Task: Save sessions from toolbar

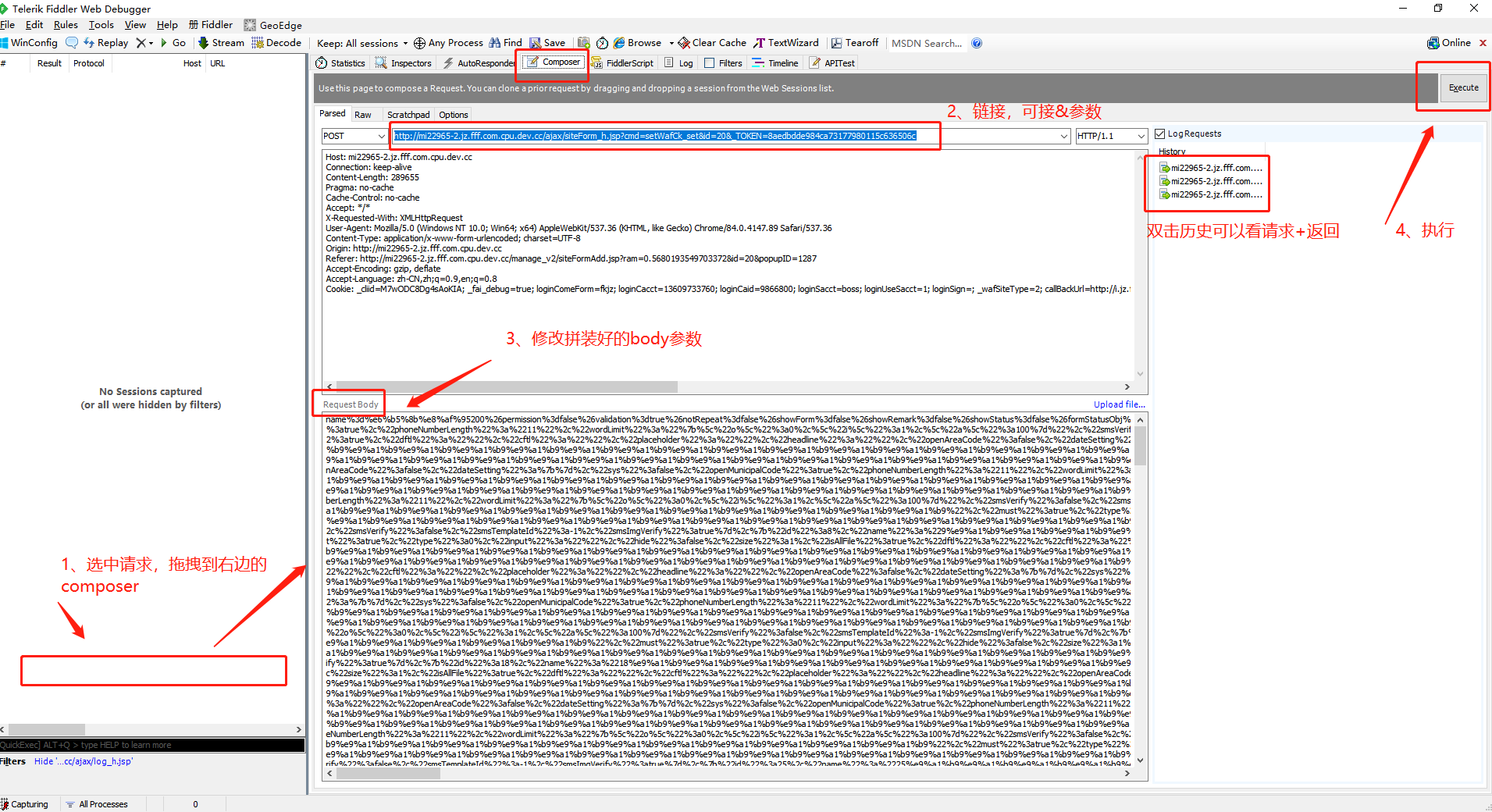Action: point(547,43)
